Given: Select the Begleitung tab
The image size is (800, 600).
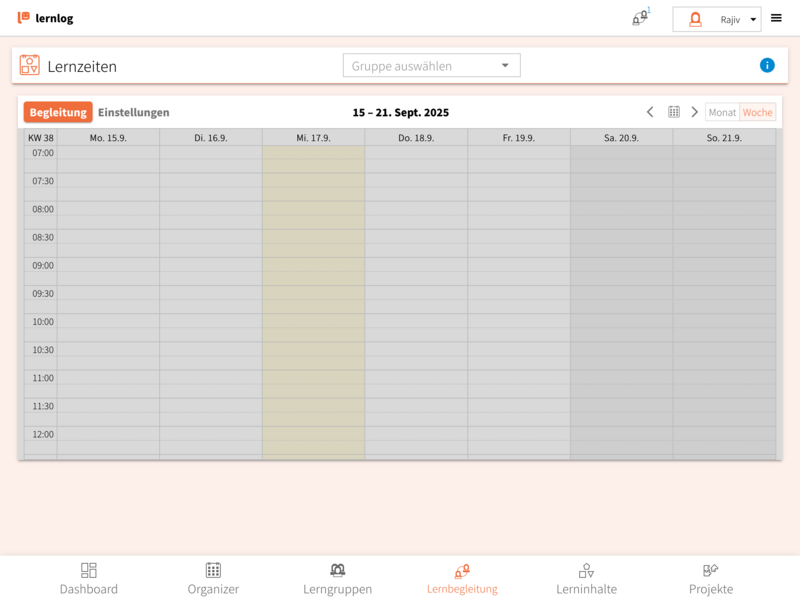Looking at the screenshot, I should pos(58,112).
